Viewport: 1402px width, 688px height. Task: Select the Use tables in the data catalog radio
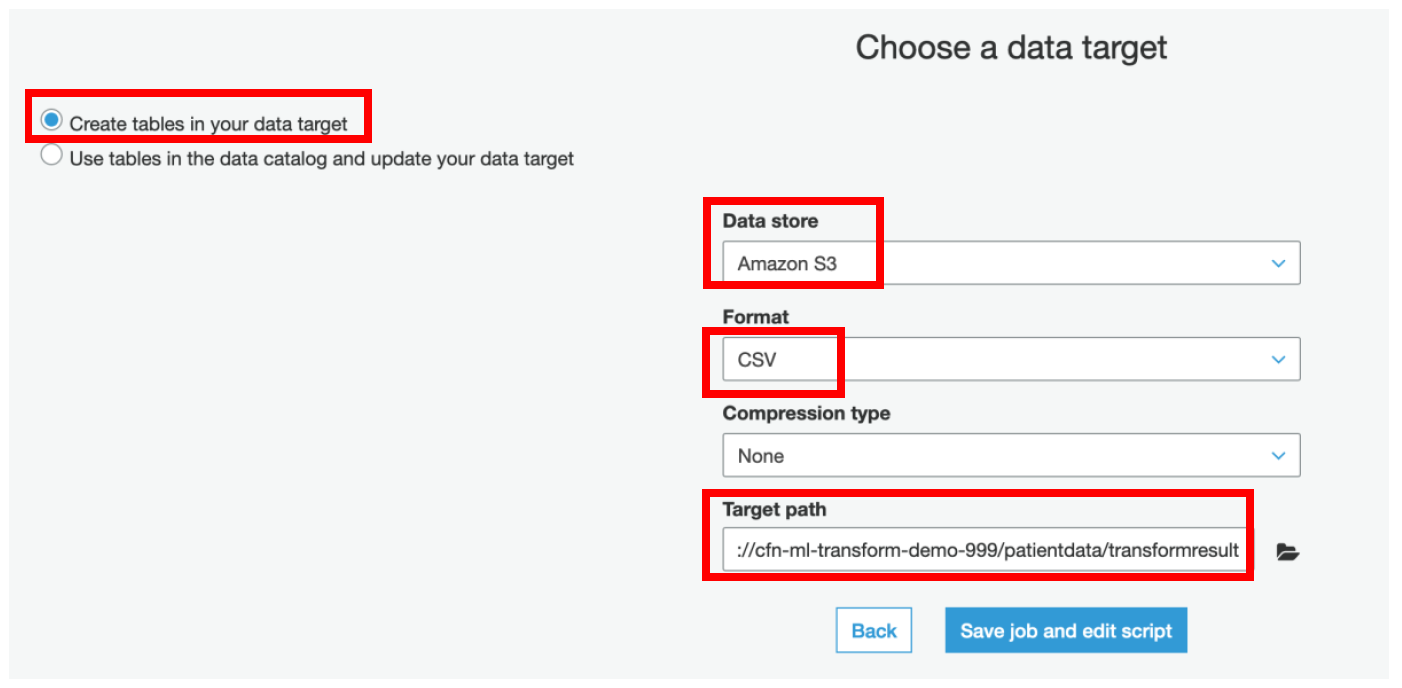coord(52,156)
